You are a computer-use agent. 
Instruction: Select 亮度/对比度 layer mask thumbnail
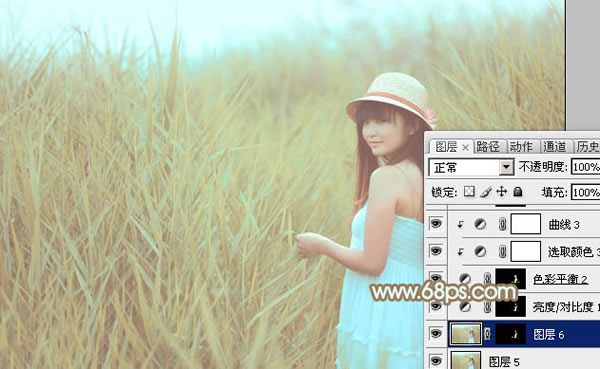510,306
